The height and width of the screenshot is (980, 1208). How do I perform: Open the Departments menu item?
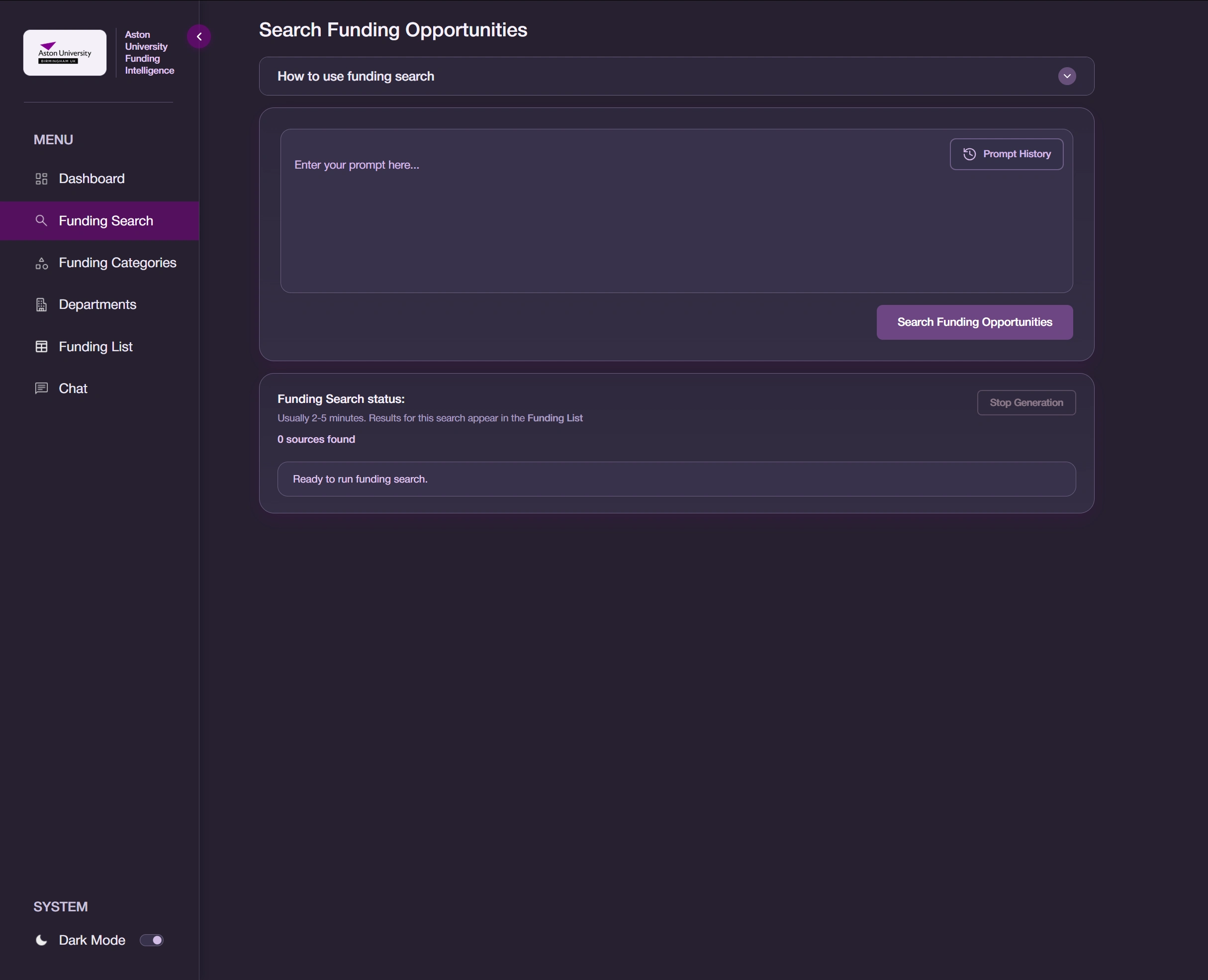point(97,305)
